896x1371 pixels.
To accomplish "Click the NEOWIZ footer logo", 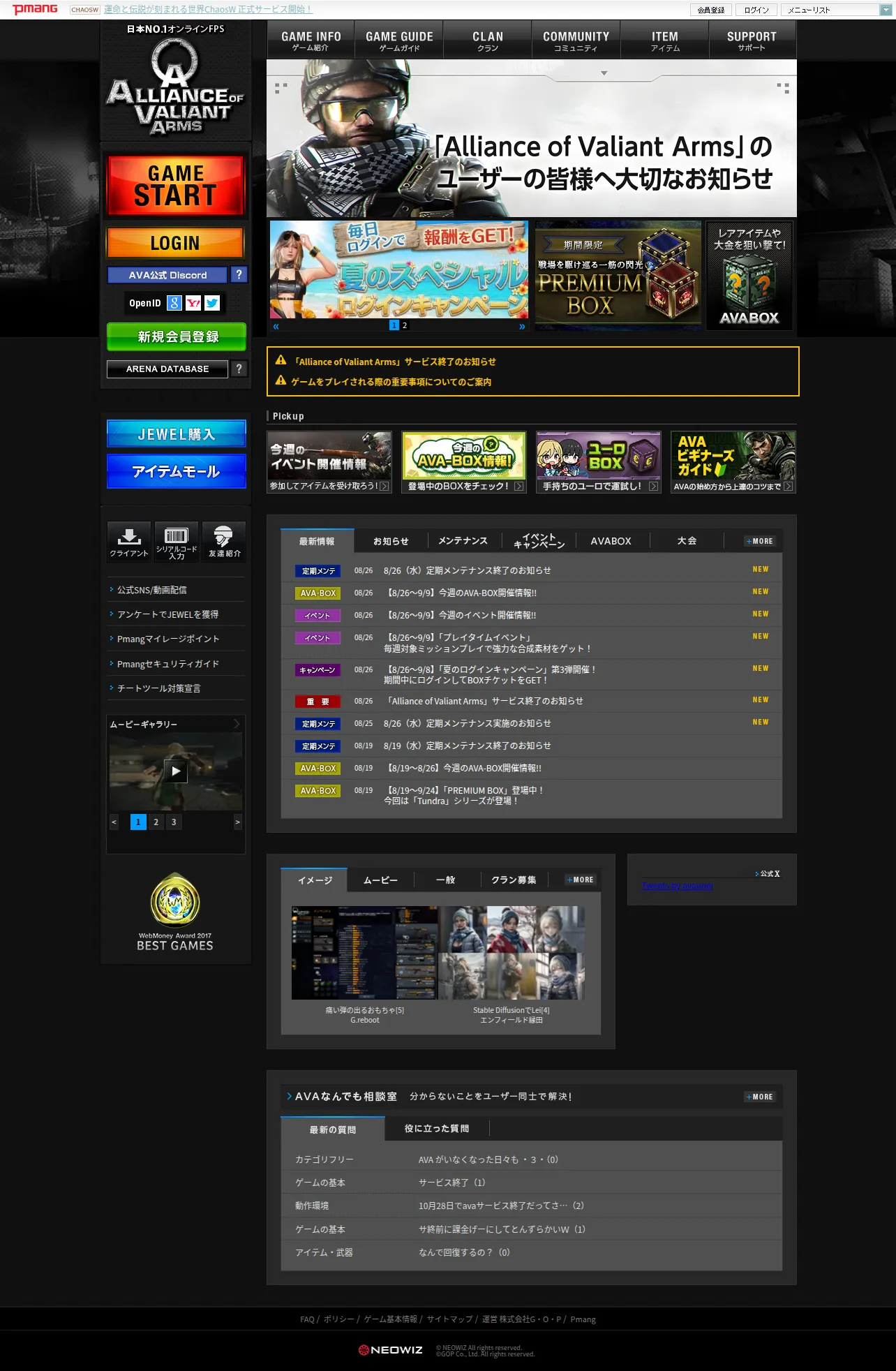I will [391, 1350].
